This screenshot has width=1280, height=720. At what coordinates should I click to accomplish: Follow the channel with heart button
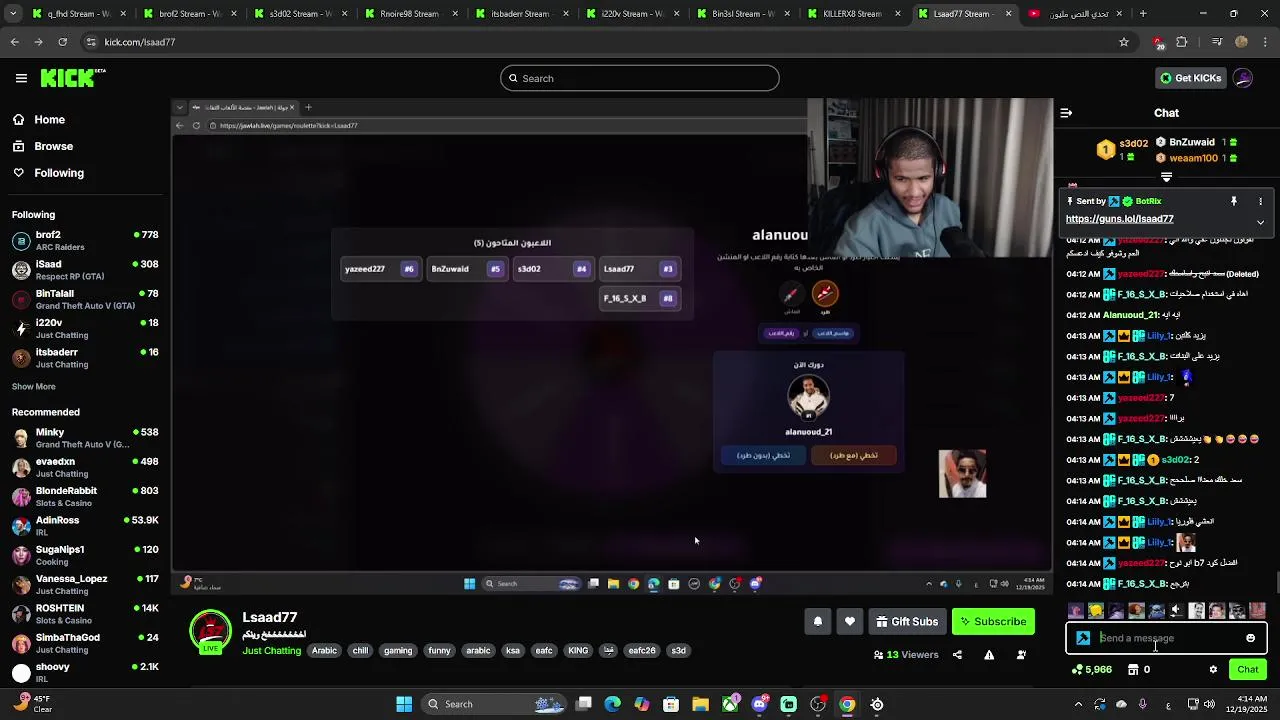click(849, 622)
